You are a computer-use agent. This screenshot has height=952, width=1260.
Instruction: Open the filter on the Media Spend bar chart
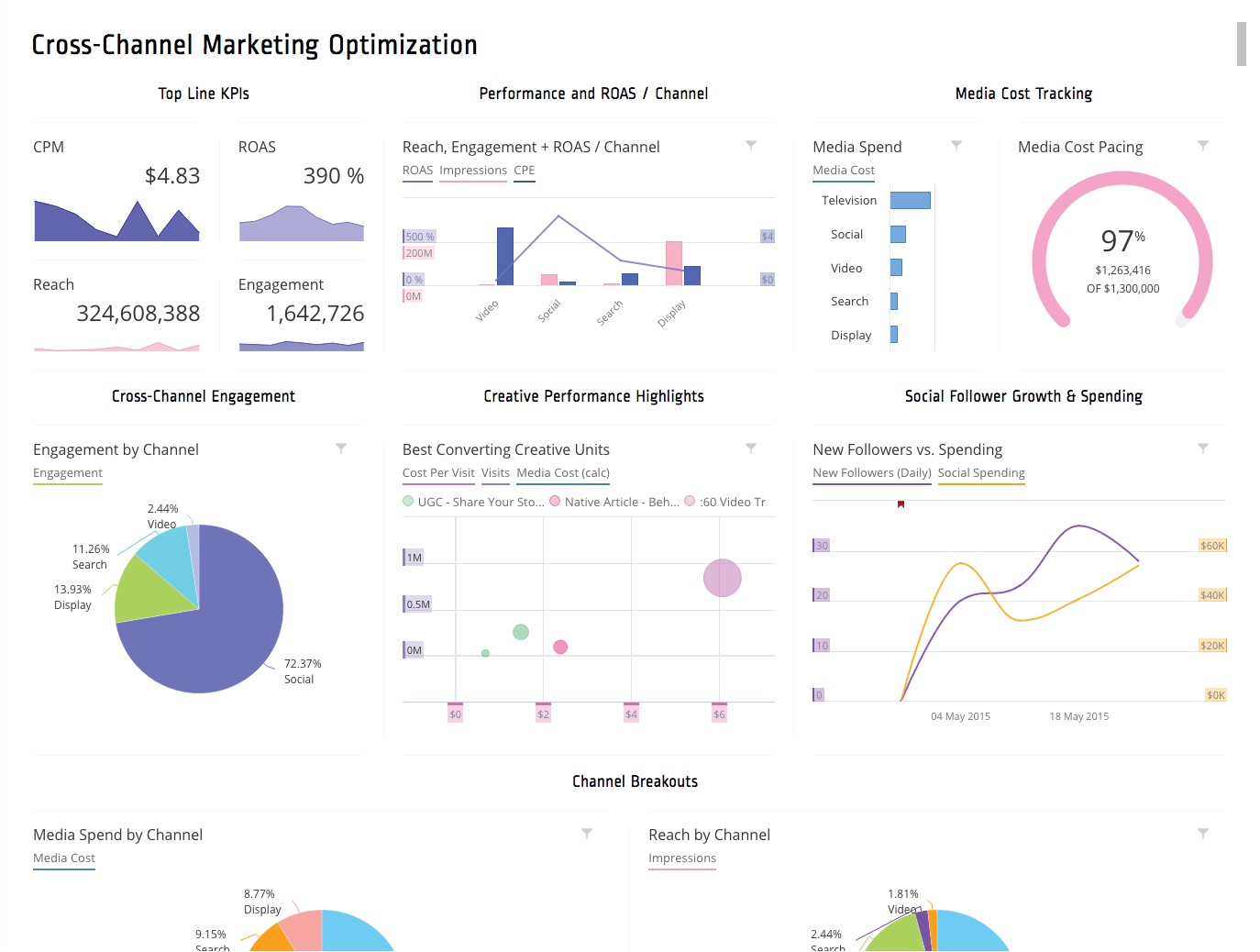pos(956,145)
